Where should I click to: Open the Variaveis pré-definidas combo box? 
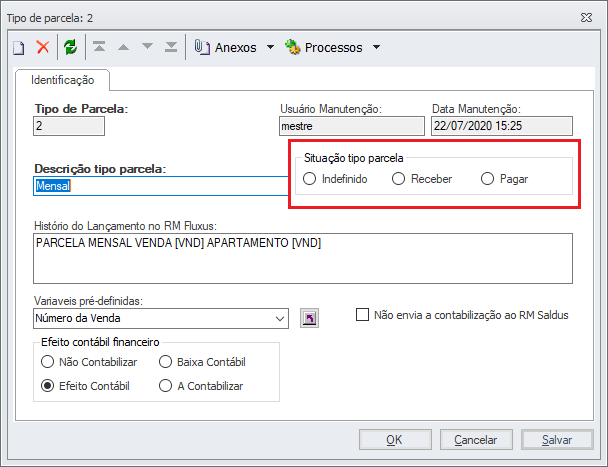point(161,318)
